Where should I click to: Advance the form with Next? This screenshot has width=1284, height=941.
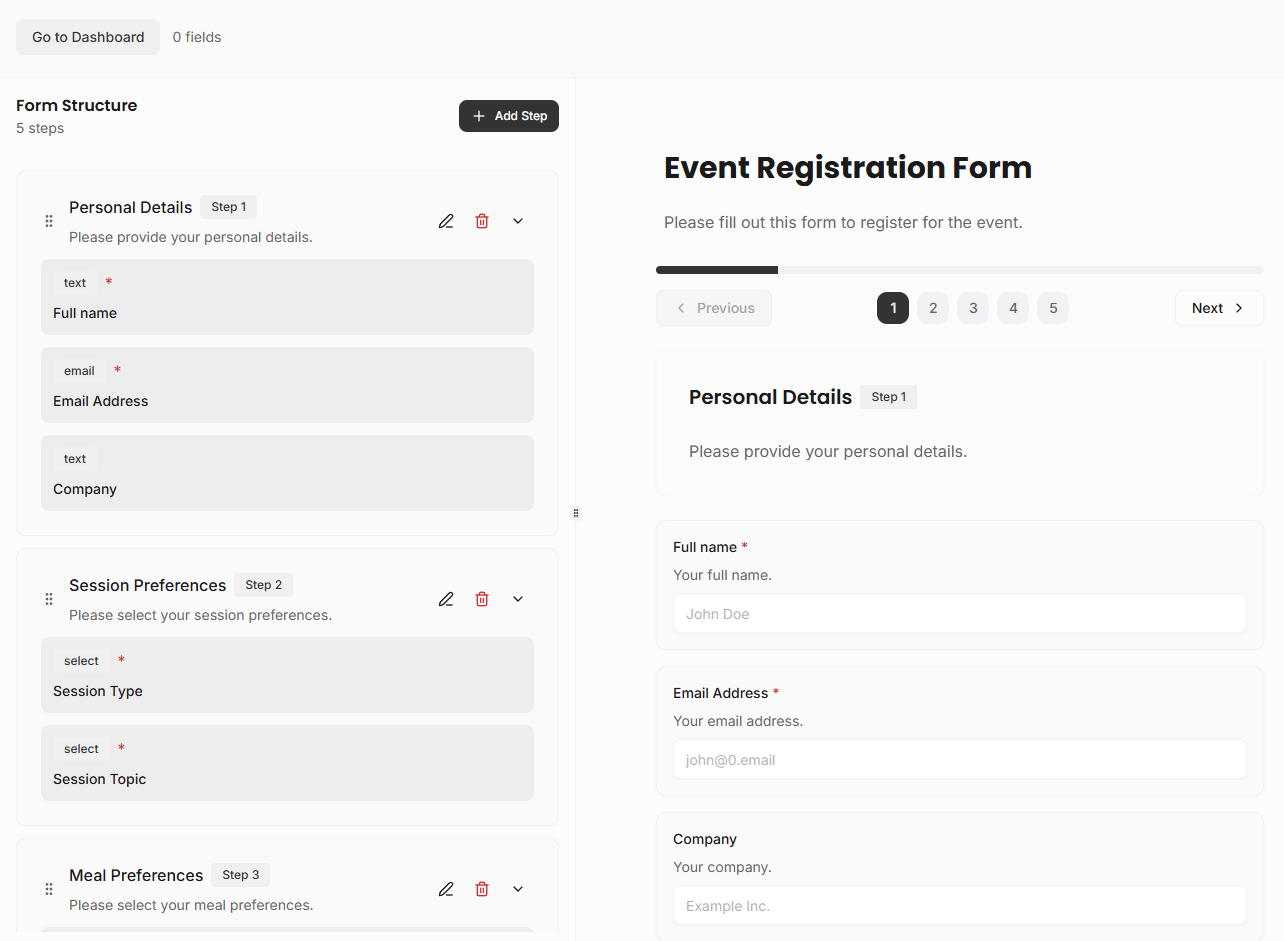1218,308
